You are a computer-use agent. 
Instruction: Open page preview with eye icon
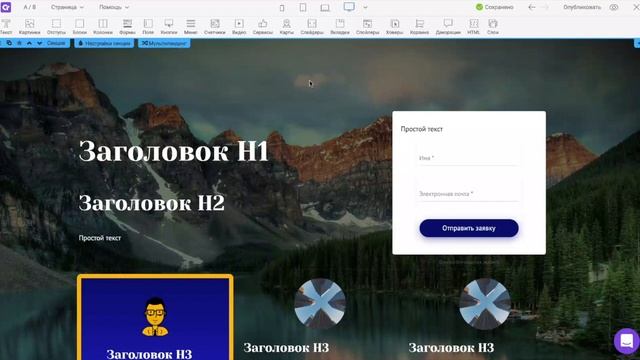pyautogui.click(x=614, y=7)
